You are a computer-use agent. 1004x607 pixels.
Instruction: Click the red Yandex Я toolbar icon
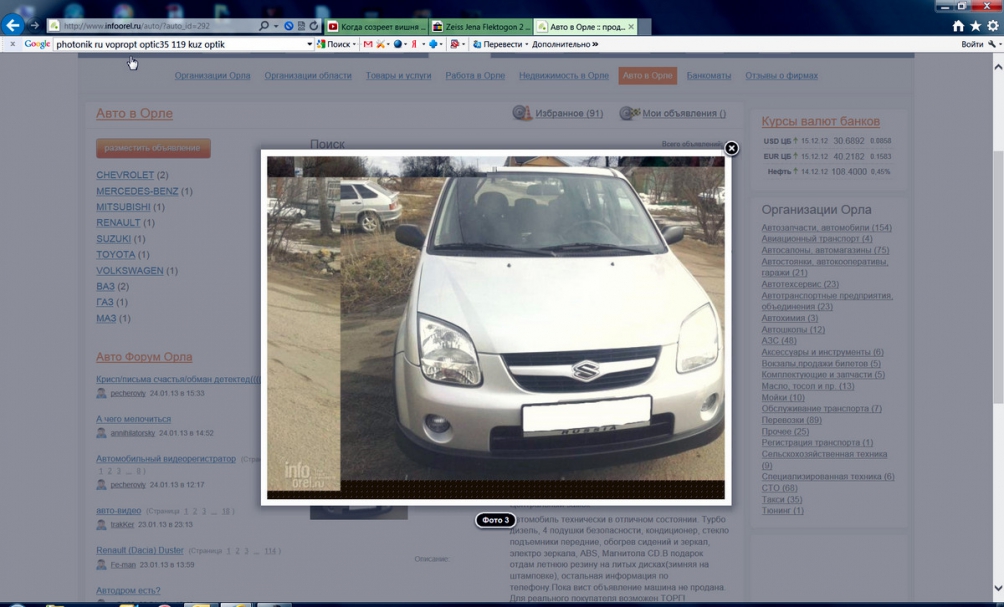(x=414, y=44)
